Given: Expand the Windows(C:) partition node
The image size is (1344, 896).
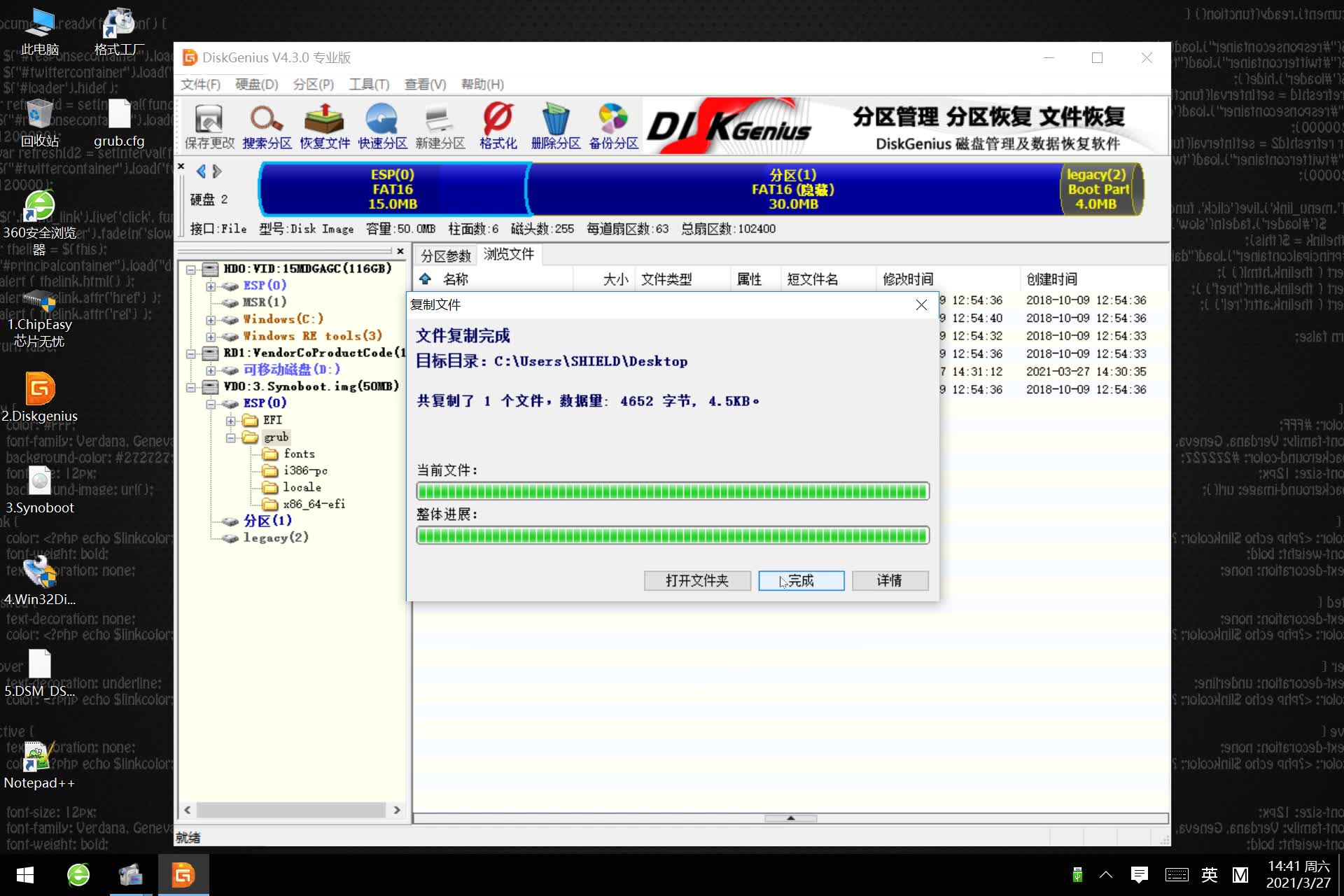Looking at the screenshot, I should coord(211,319).
